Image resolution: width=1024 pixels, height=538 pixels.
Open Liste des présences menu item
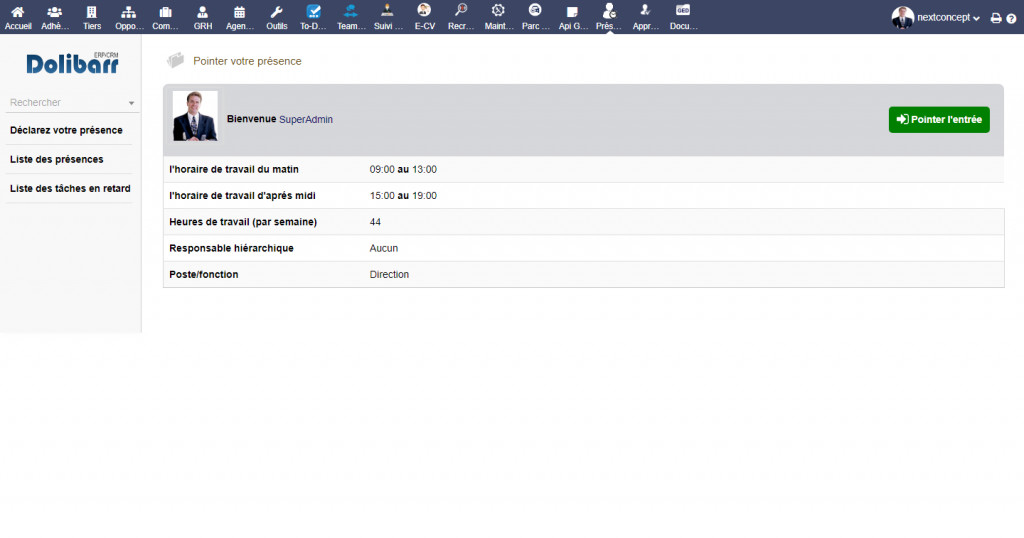56,159
